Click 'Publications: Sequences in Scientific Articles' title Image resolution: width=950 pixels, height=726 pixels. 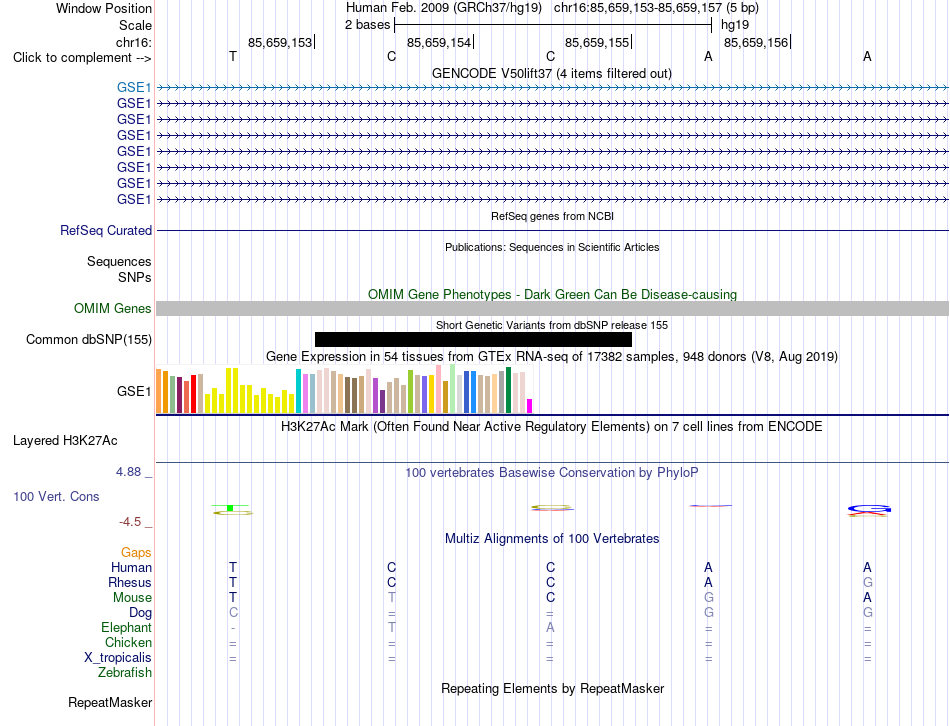[x=552, y=247]
